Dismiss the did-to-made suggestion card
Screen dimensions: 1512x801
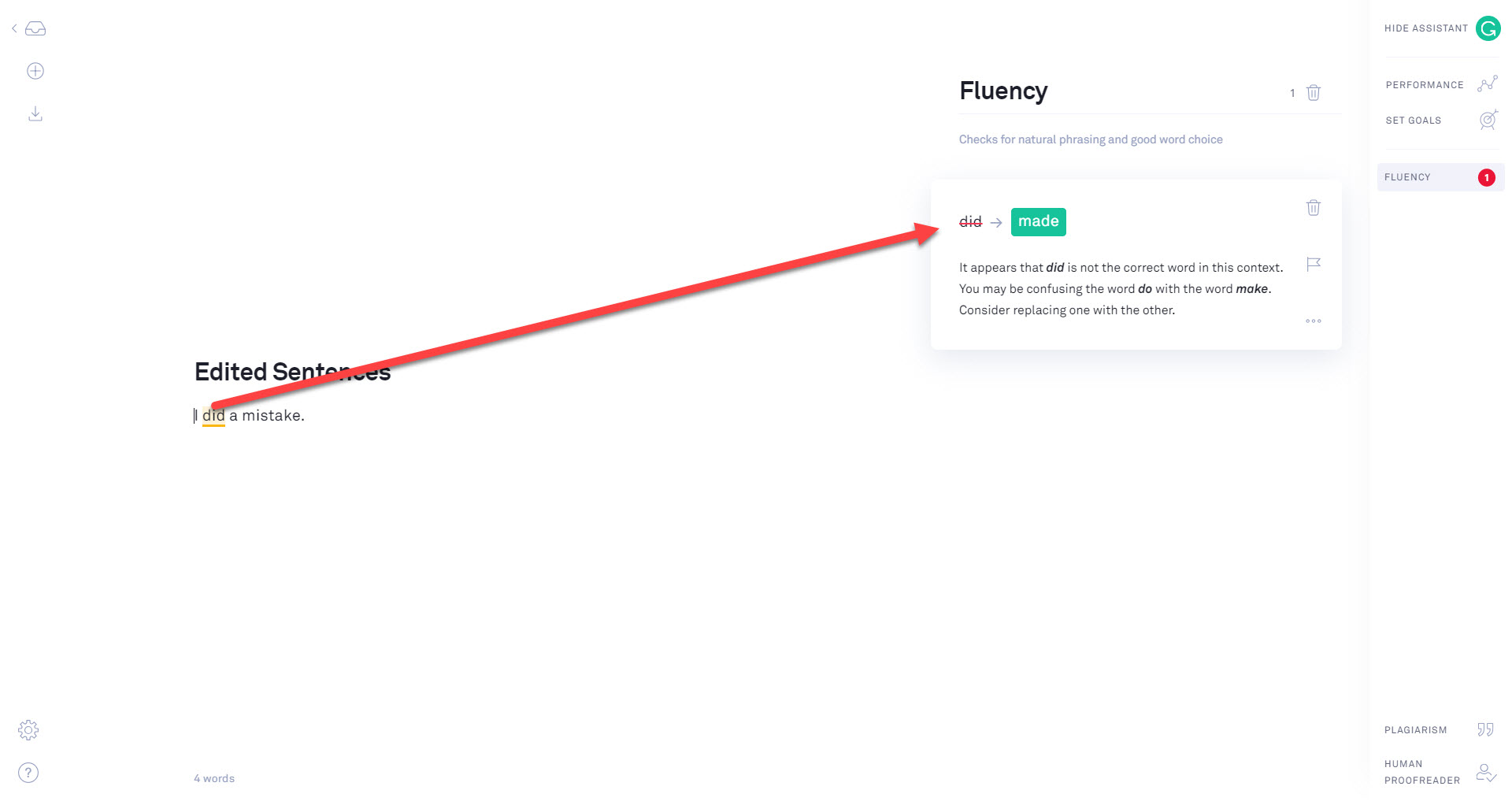click(x=1313, y=208)
